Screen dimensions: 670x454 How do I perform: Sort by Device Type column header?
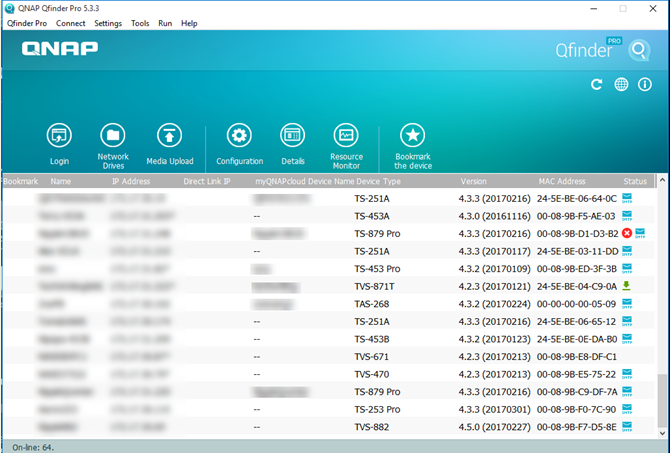pyautogui.click(x=379, y=181)
